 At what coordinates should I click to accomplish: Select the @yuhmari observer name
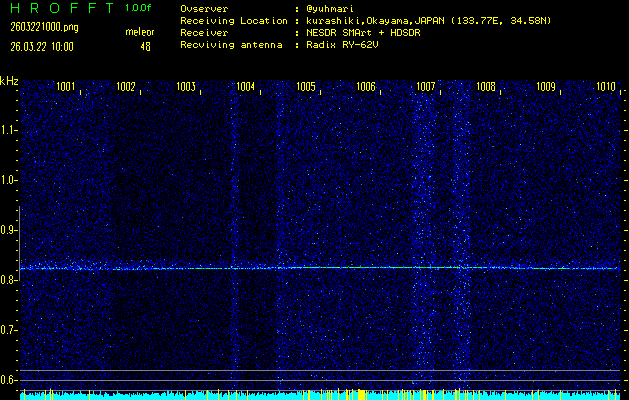[x=330, y=9]
